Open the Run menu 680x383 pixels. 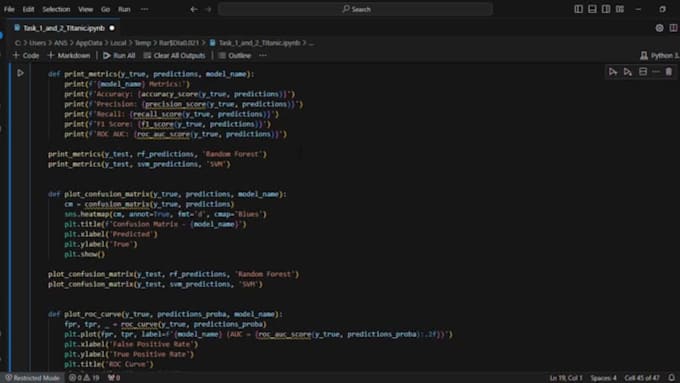click(124, 9)
